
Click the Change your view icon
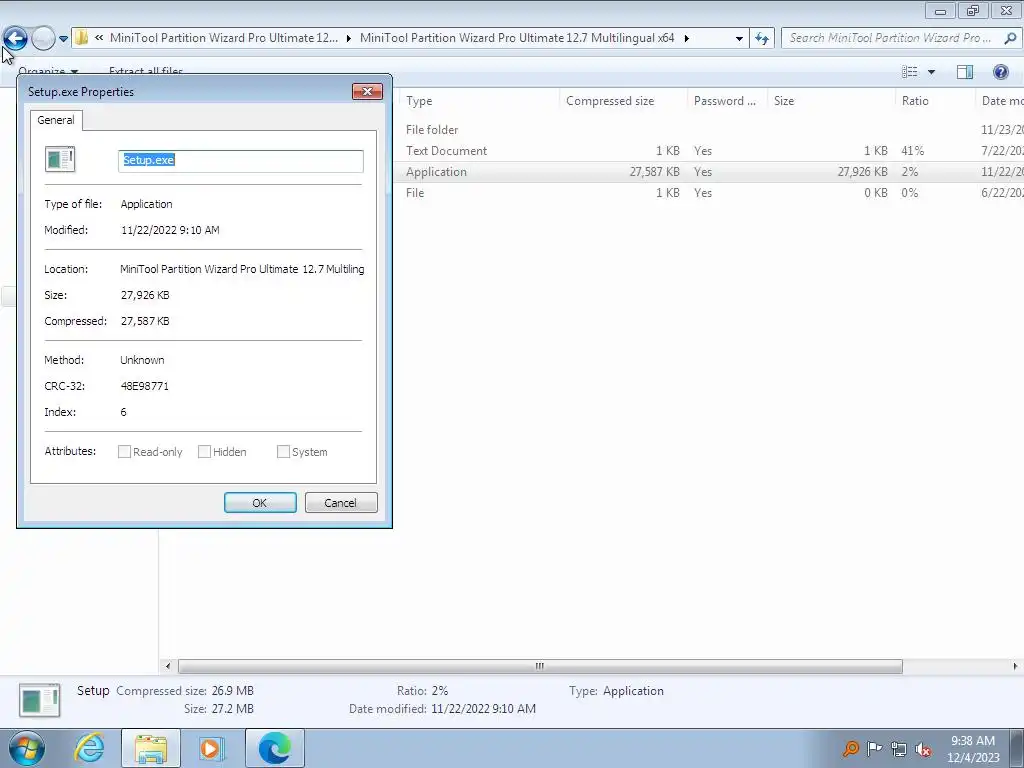click(910, 72)
